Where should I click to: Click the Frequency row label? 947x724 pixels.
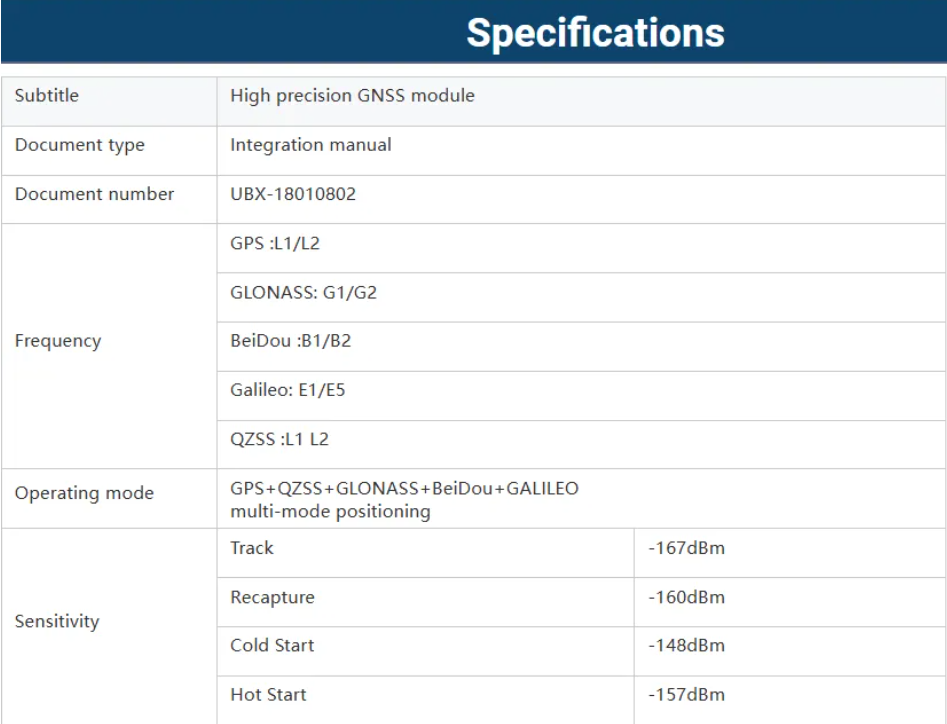pyautogui.click(x=58, y=341)
